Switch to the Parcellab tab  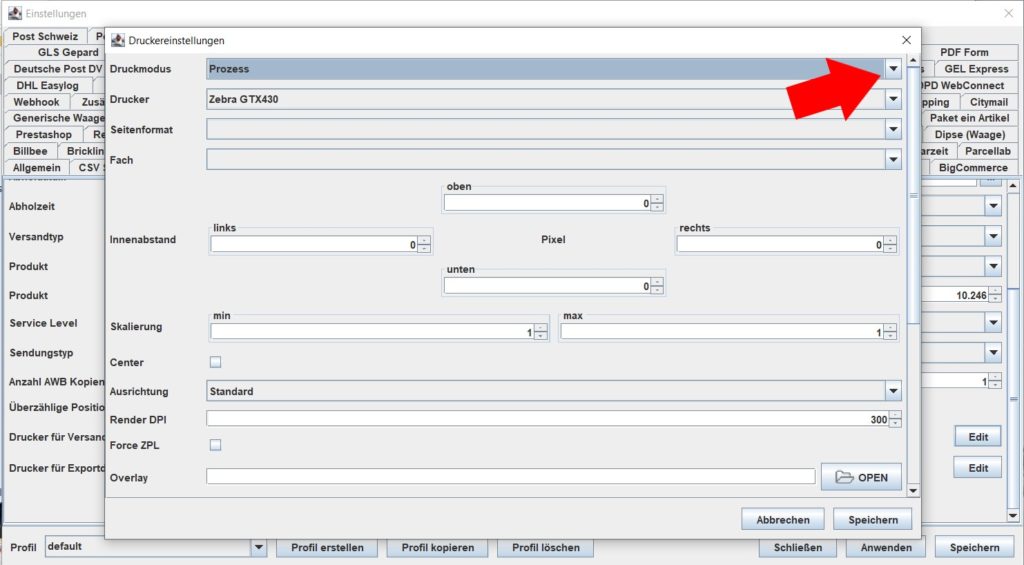click(x=987, y=151)
